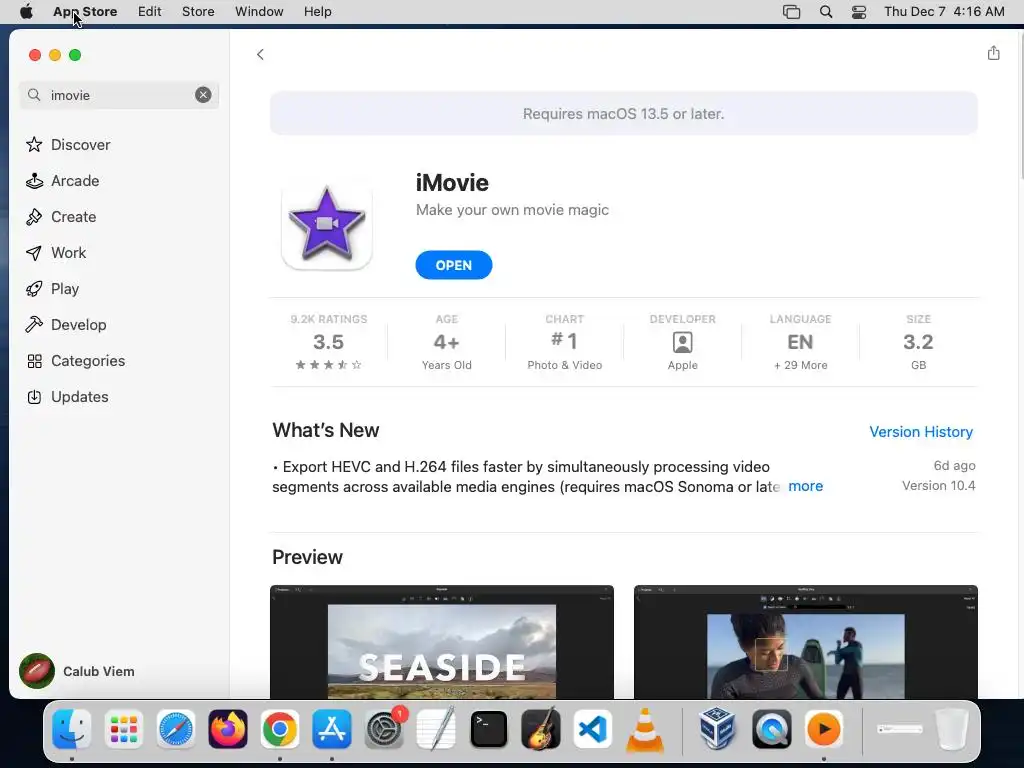Click the Version History link

click(921, 432)
